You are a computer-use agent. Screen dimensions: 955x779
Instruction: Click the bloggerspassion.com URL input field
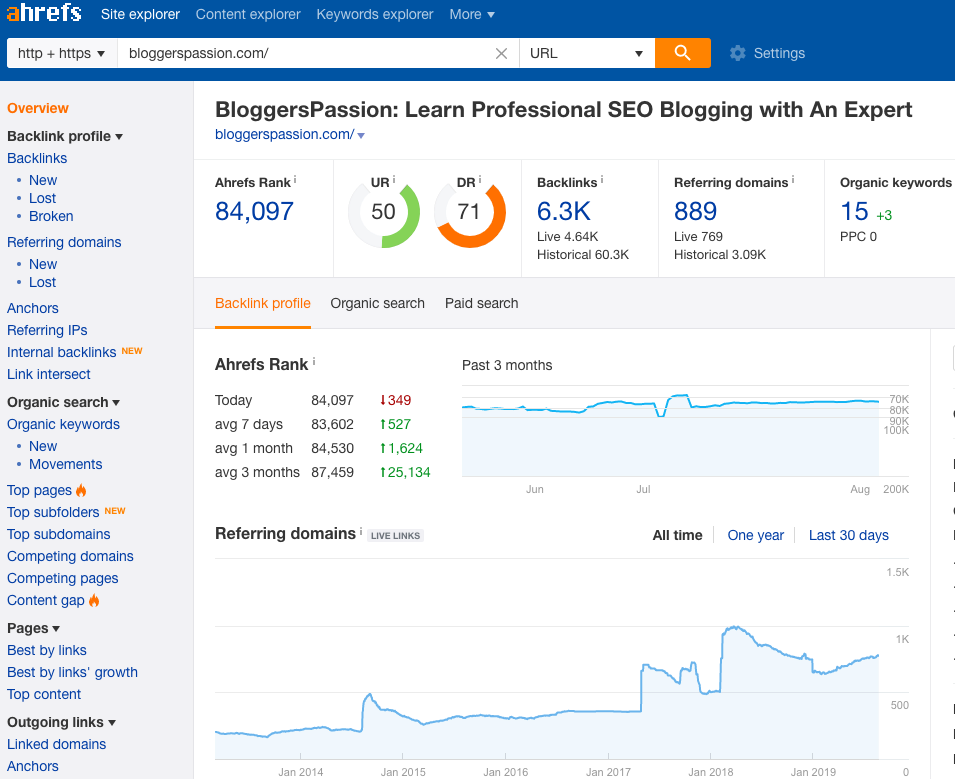pos(300,54)
